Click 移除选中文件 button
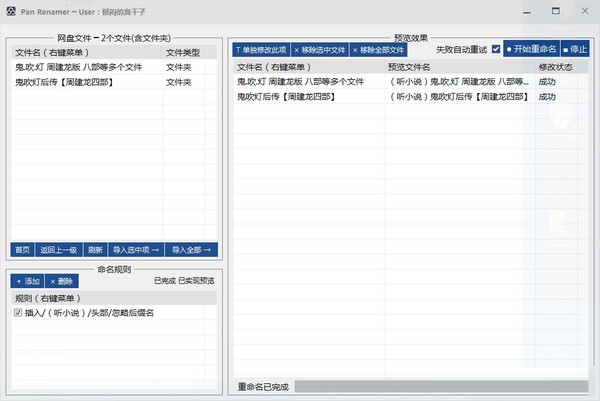This screenshot has width=600, height=401. [x=320, y=50]
